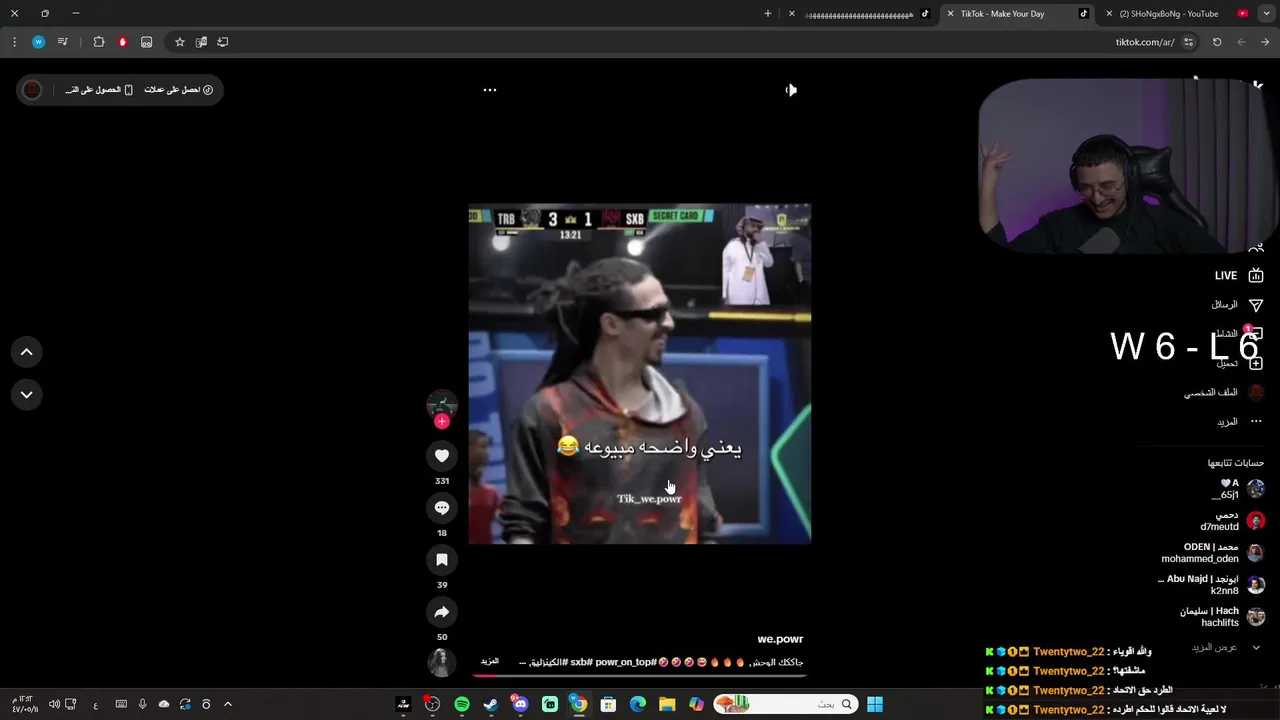Open the translate page icon in address bar

201,42
